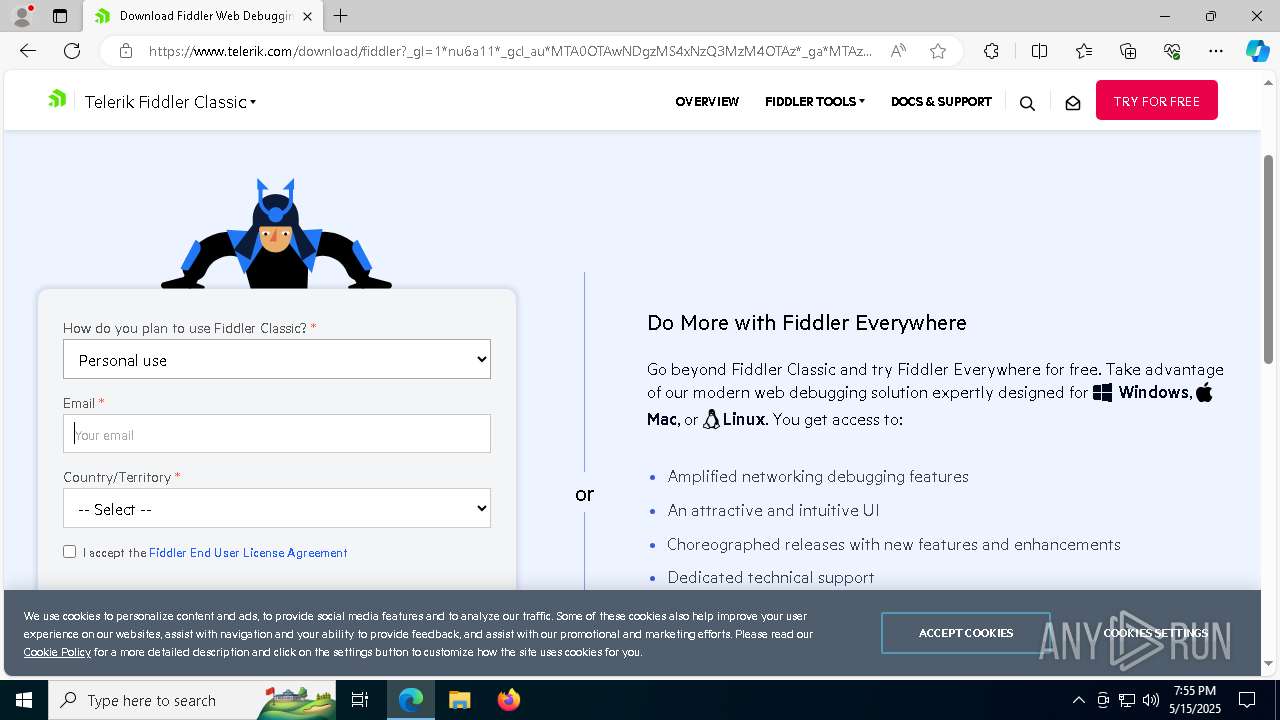Click the volume speaker tray icon
1280x720 pixels.
coord(1150,700)
